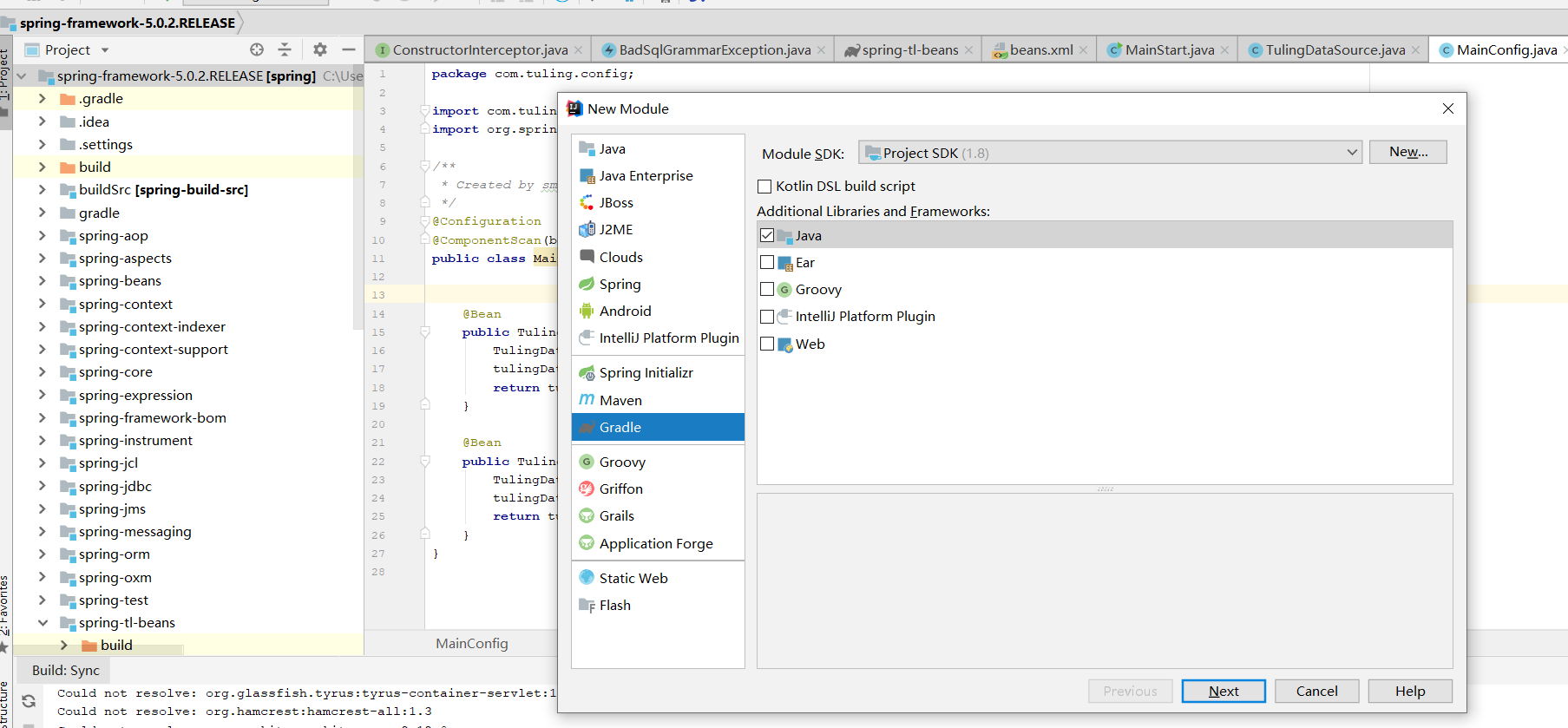Image resolution: width=1568 pixels, height=728 pixels.
Task: Select Maven module type
Action: tap(658, 400)
